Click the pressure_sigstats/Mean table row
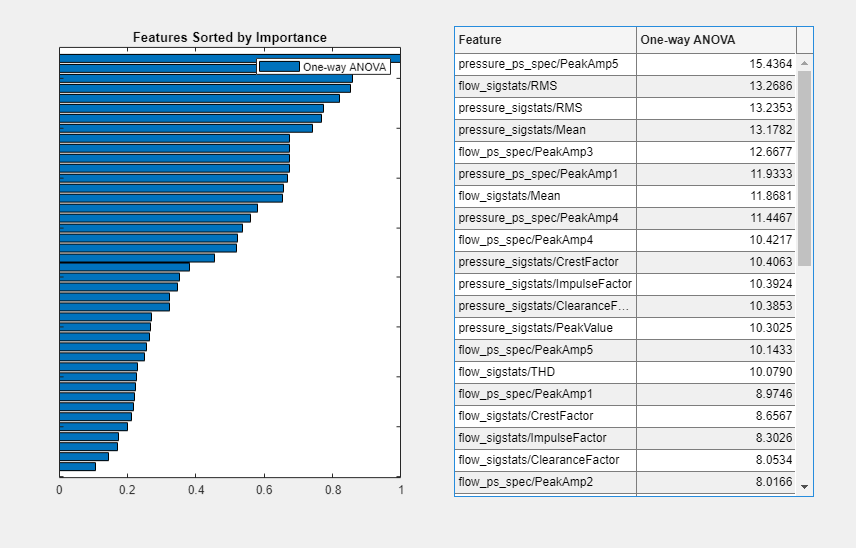This screenshot has width=856, height=548. (545, 130)
